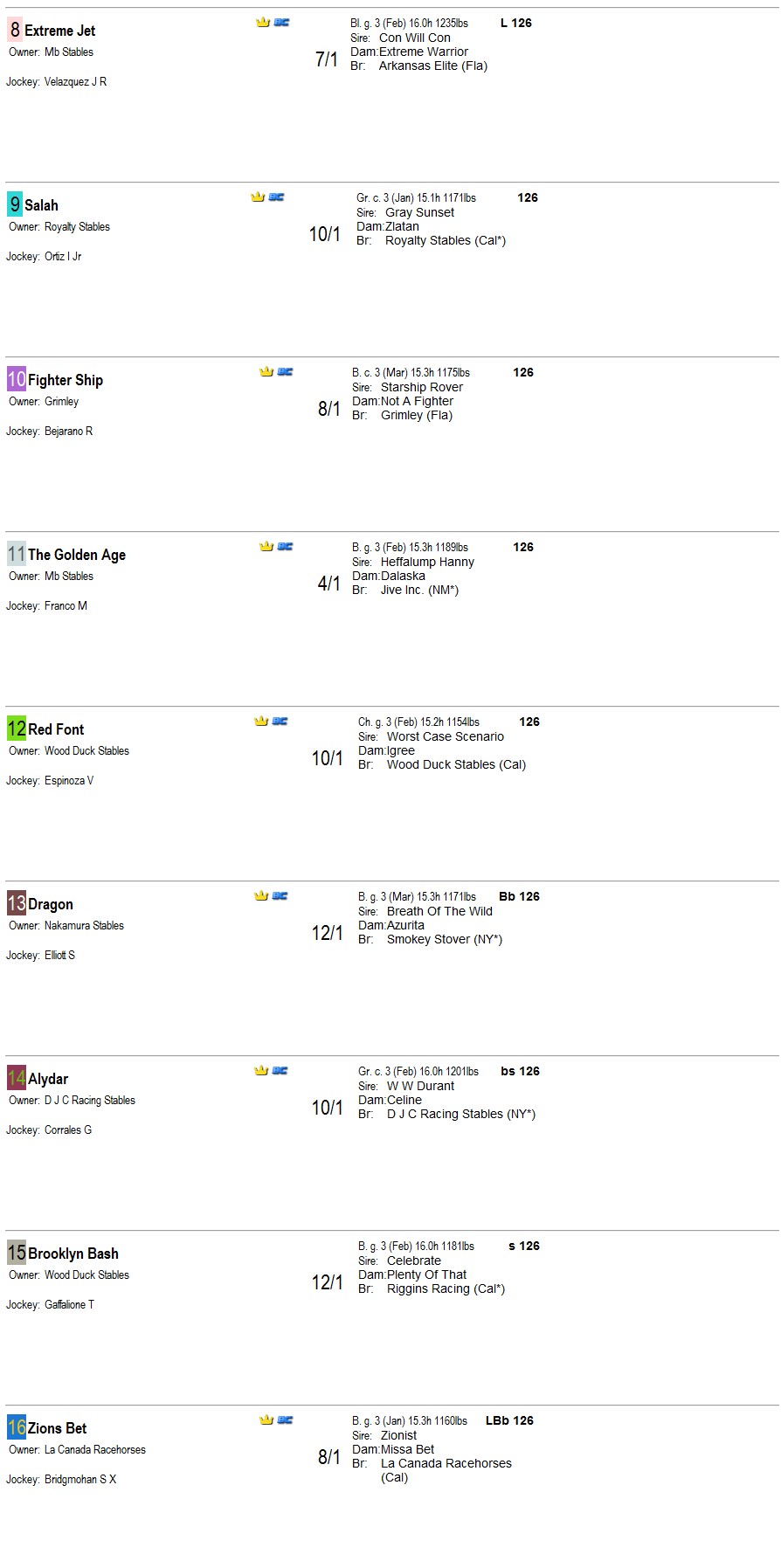
Task: Click the crown icon for Red Font
Action: tap(261, 722)
